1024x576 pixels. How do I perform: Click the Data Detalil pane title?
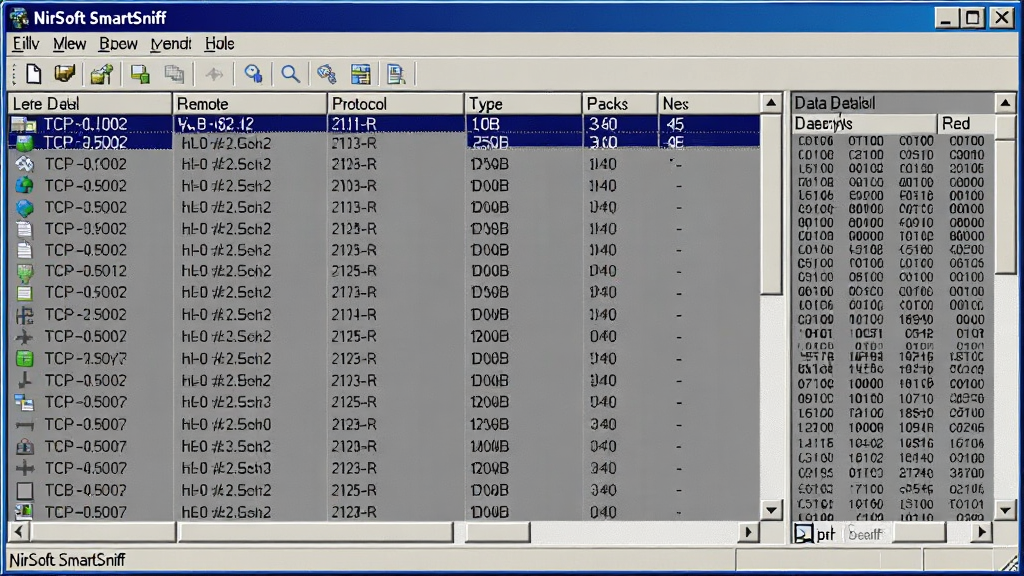835,103
